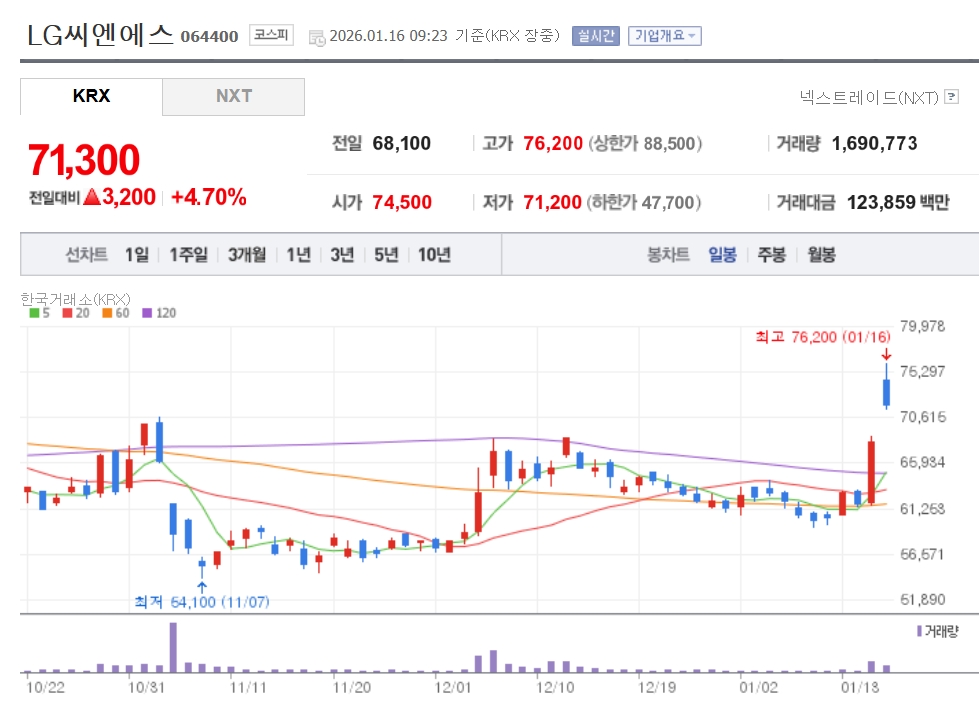
Task: Select the 10년 line chart period
Action: click(434, 254)
